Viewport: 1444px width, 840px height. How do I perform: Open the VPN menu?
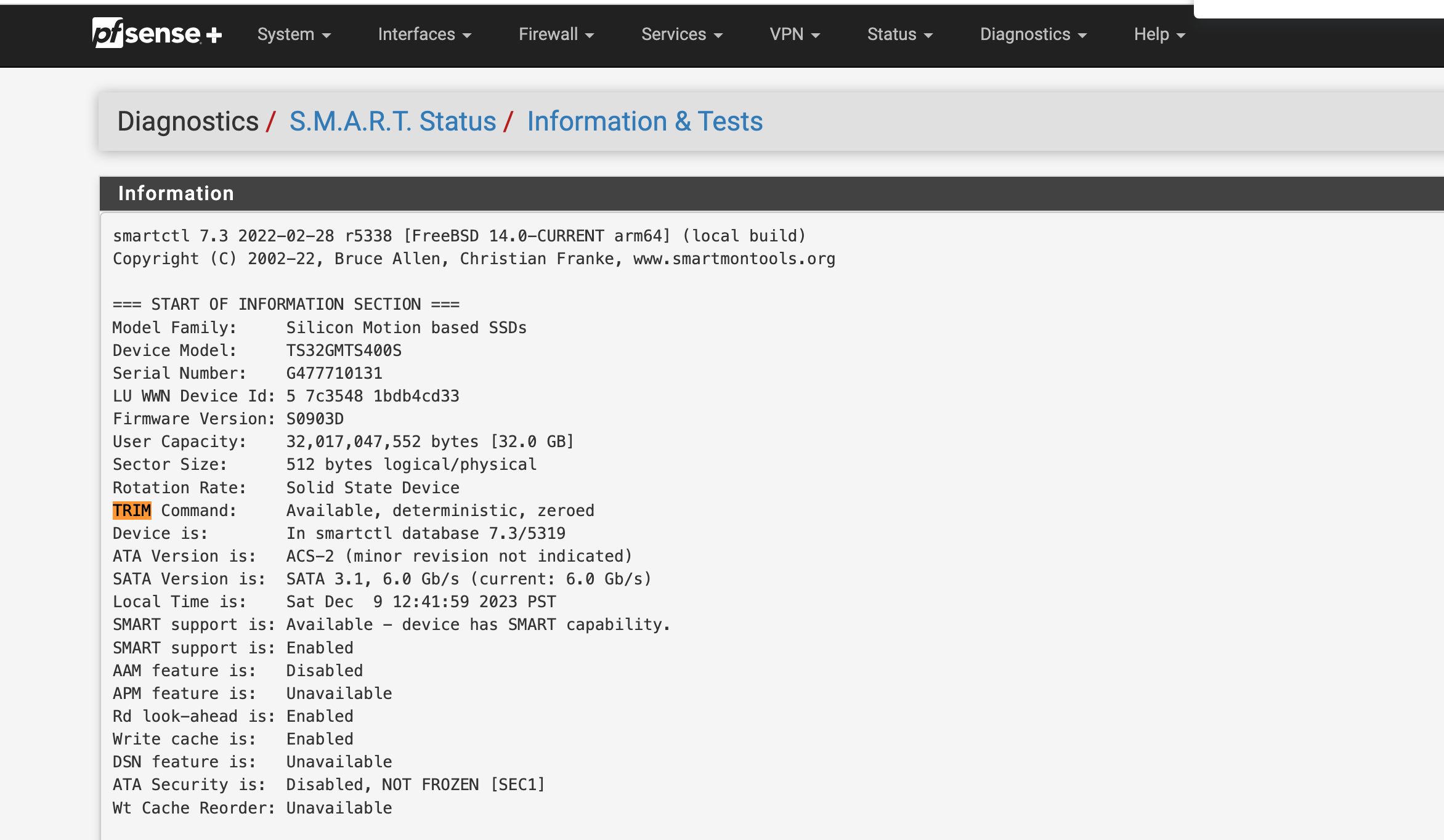(796, 34)
